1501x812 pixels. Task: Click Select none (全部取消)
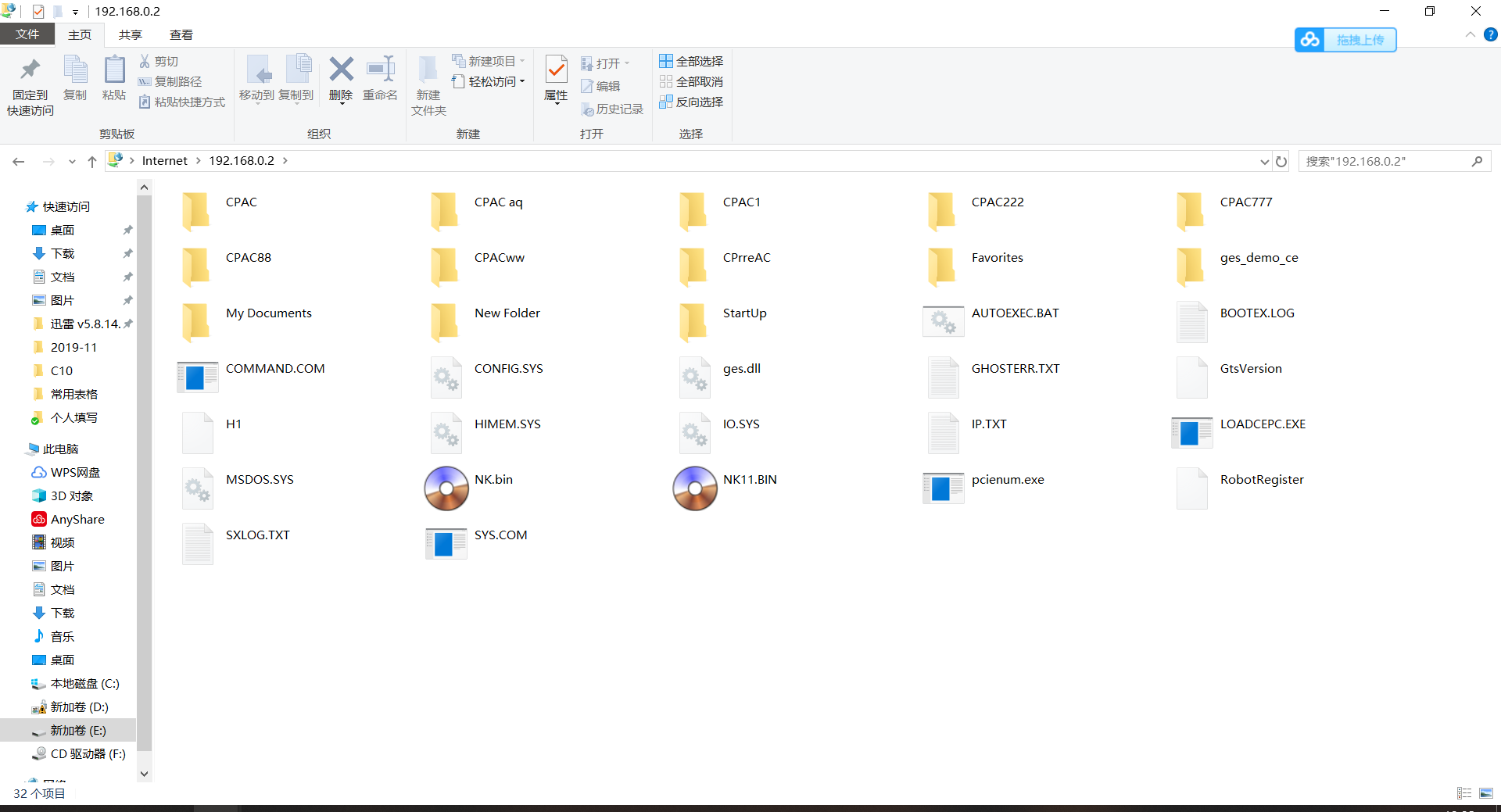coord(691,81)
